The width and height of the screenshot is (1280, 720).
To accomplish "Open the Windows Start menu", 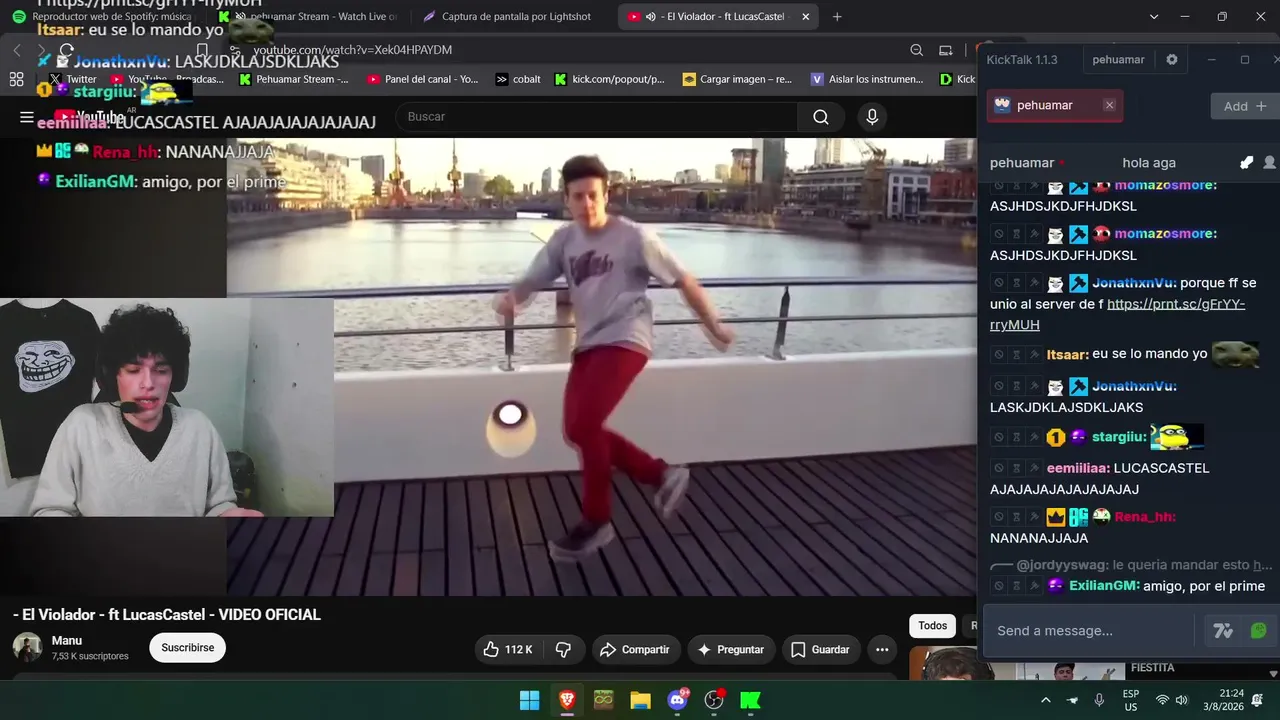I will tap(530, 700).
